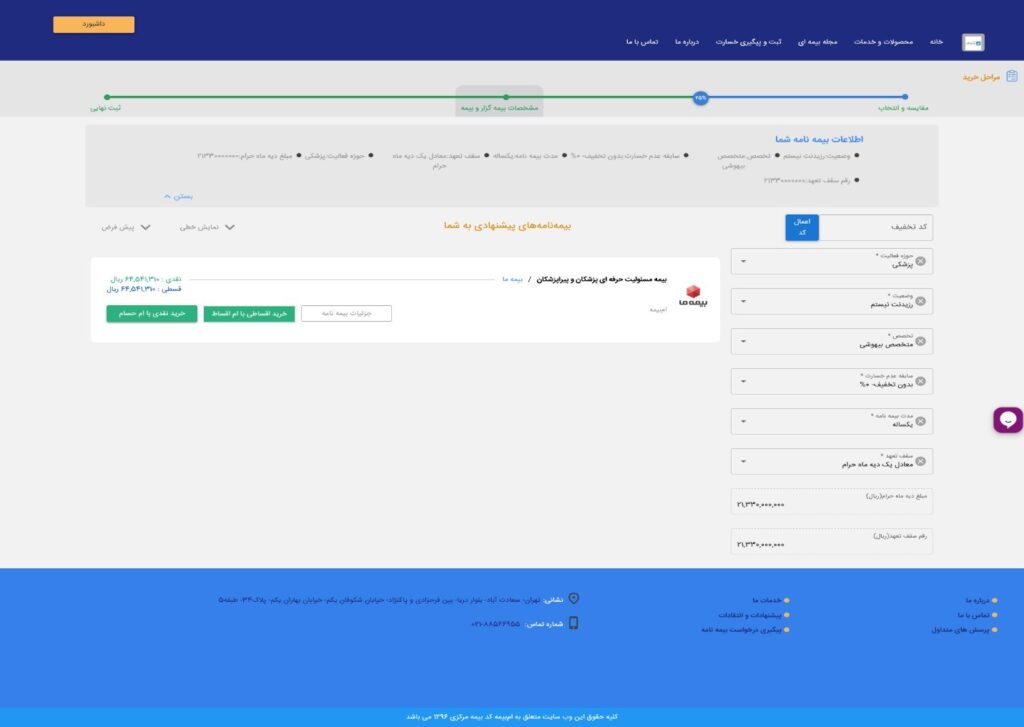Click the خرید نقدی با ام حساب button

click(152, 314)
